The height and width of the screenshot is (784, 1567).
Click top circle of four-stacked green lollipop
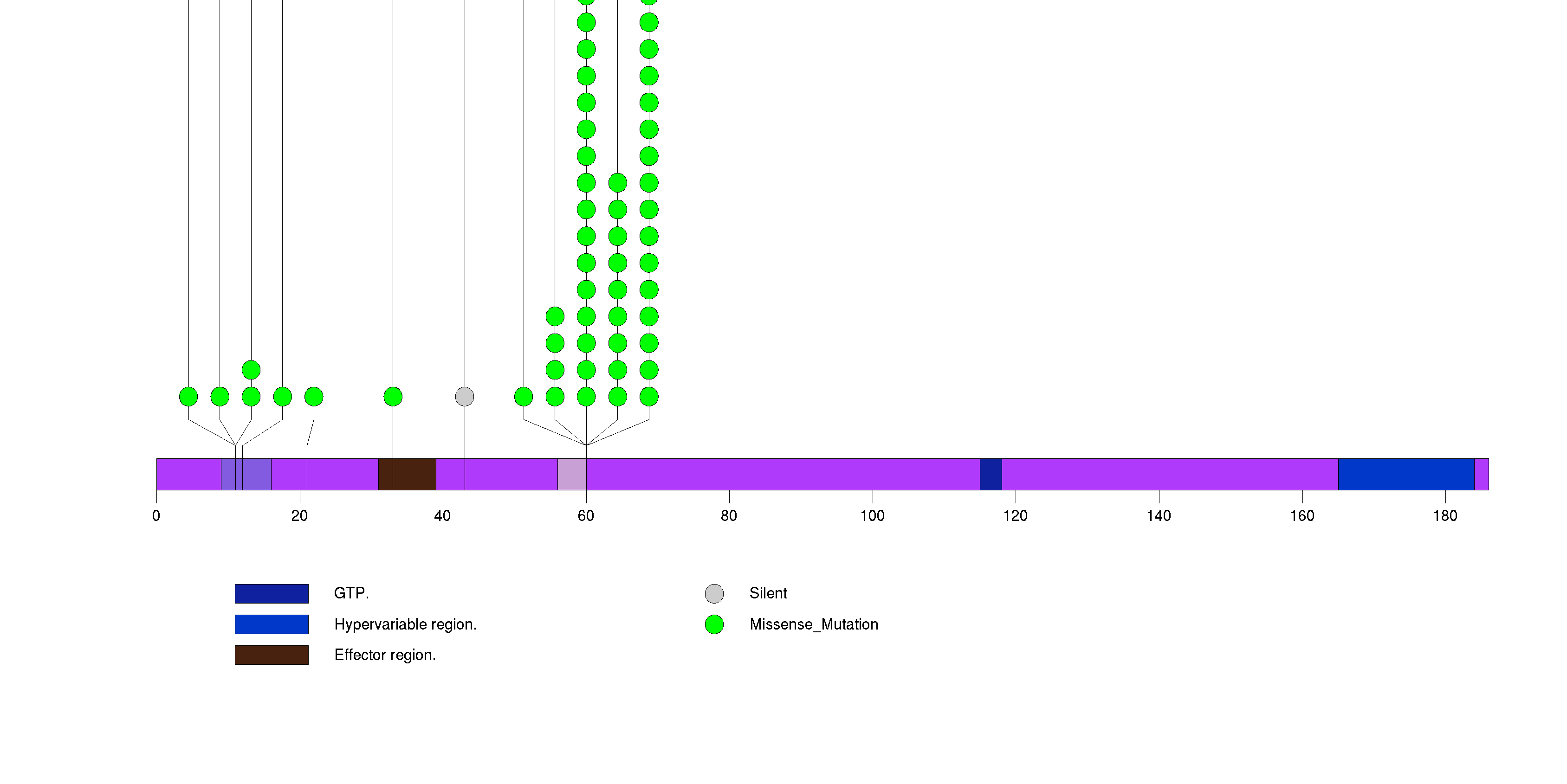tap(555, 316)
